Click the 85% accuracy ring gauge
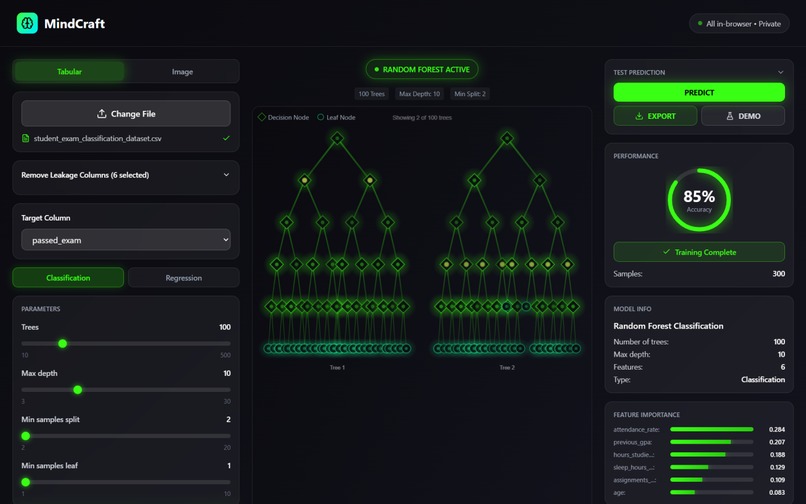Image resolution: width=806 pixels, height=504 pixels. 699,200
